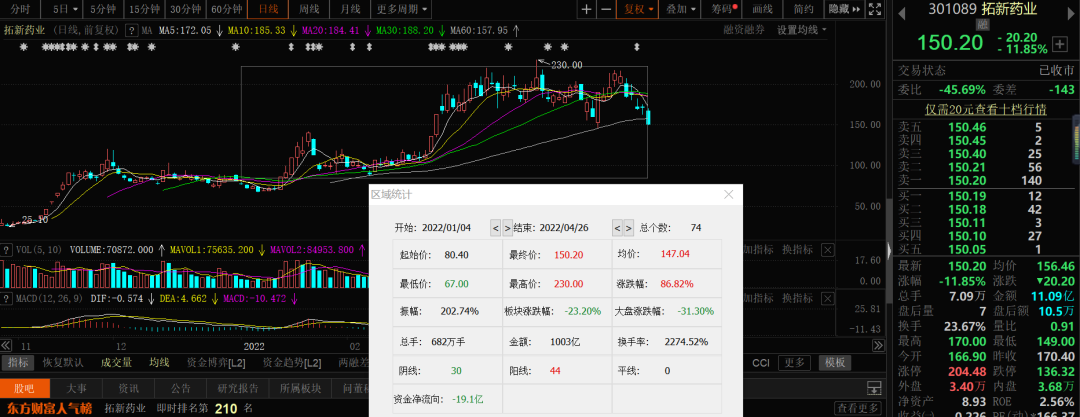Click 模板 template button
The height and width of the screenshot is (417, 1080).
point(835,363)
